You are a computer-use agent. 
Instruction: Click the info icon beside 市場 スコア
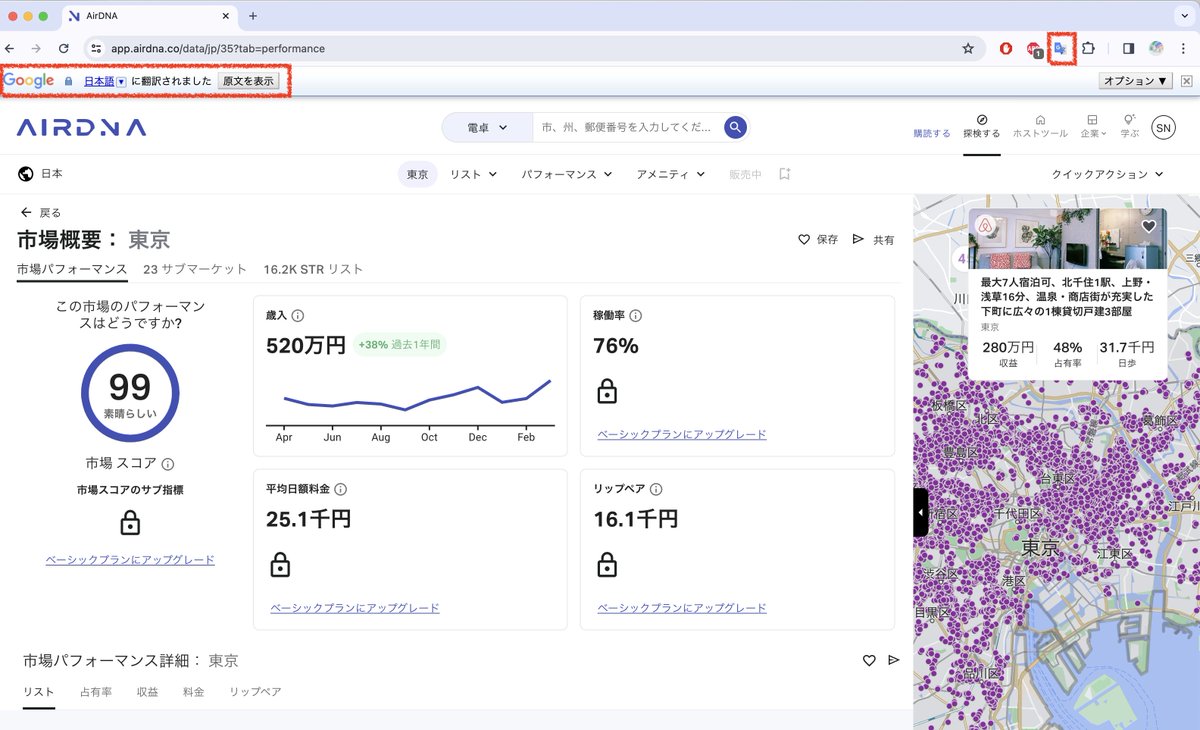(x=168, y=464)
